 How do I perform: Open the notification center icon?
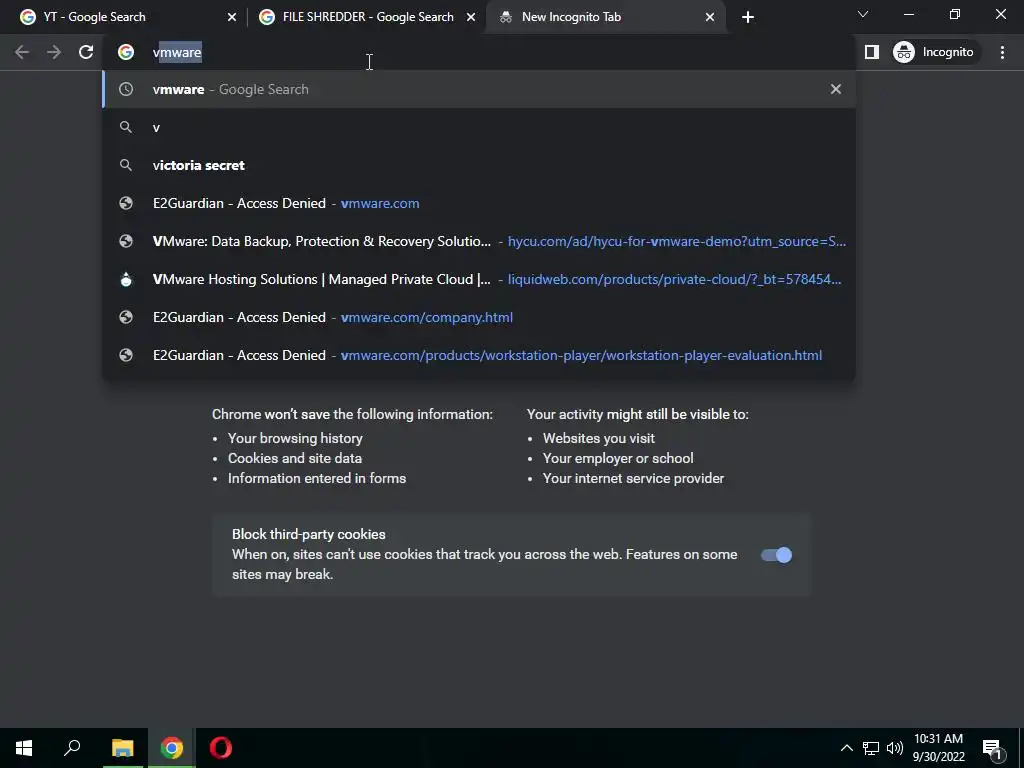(992, 749)
